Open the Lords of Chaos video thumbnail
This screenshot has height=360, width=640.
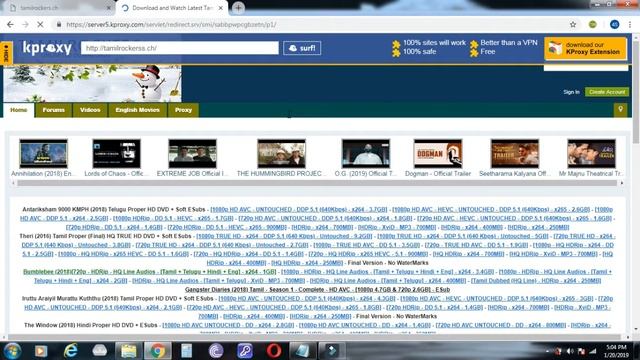(116, 153)
